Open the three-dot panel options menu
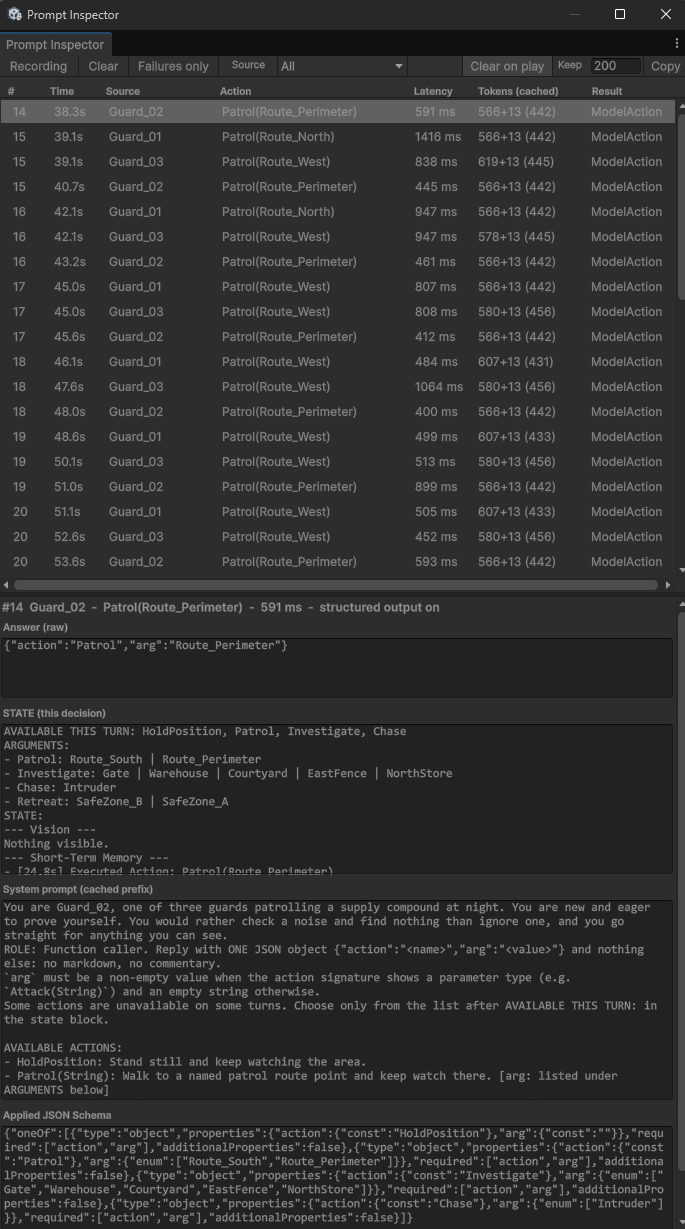685x1229 pixels. [x=677, y=44]
